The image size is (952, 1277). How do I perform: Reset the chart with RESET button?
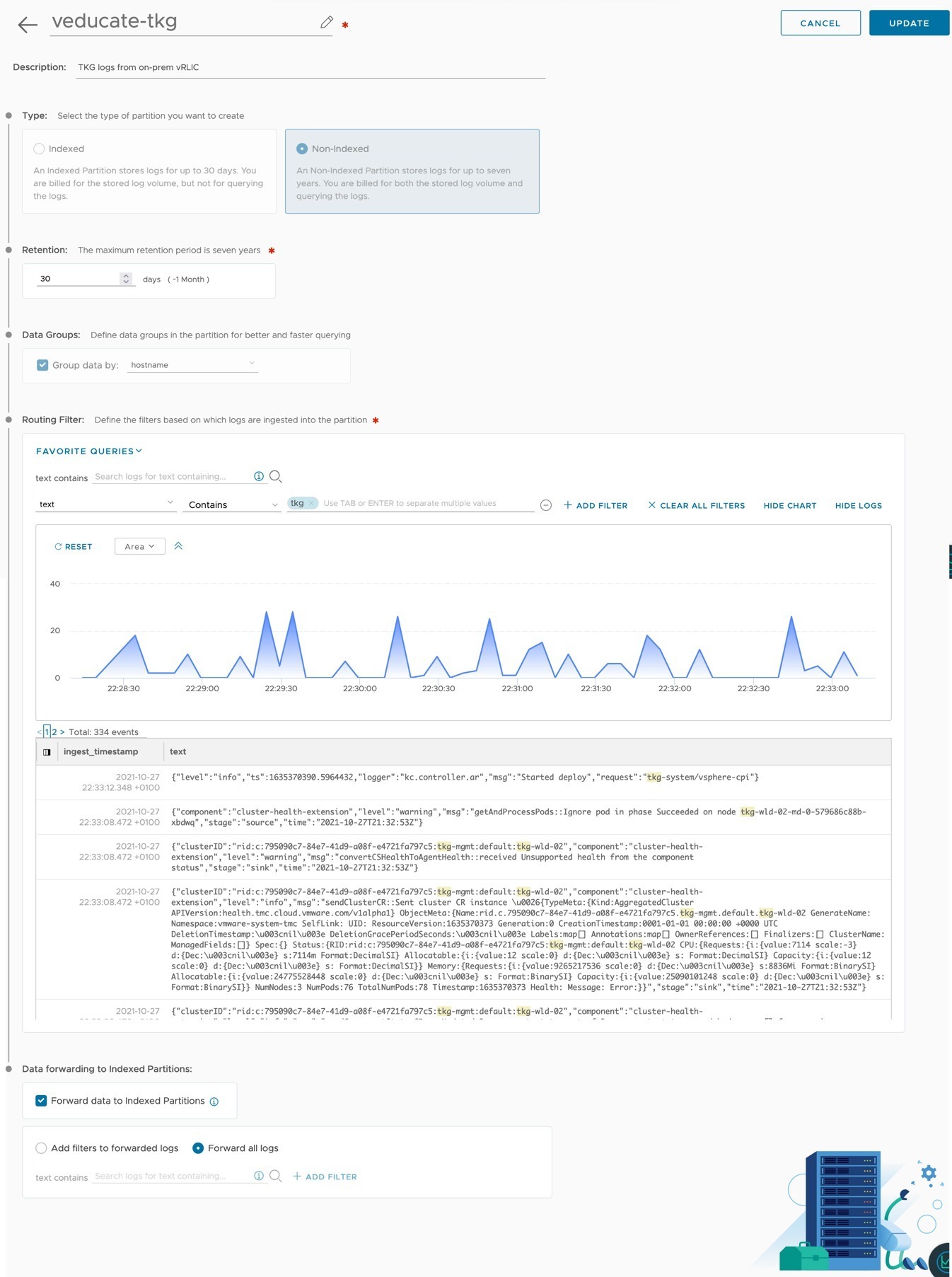click(74, 546)
